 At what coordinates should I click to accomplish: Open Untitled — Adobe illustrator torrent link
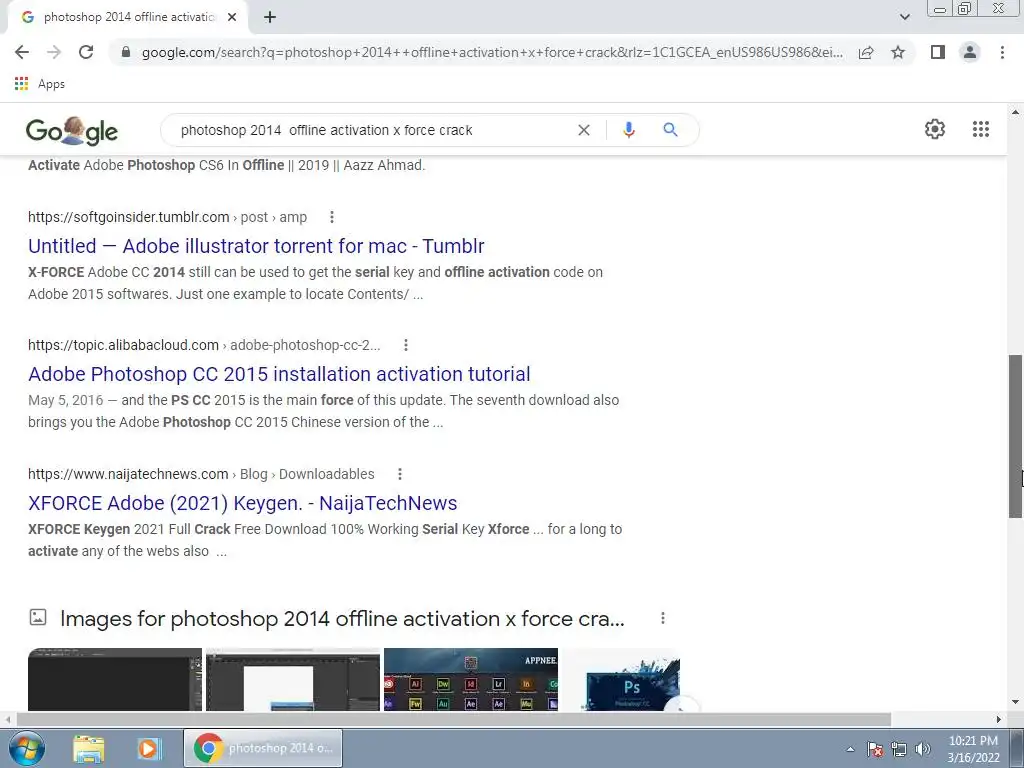[256, 246]
